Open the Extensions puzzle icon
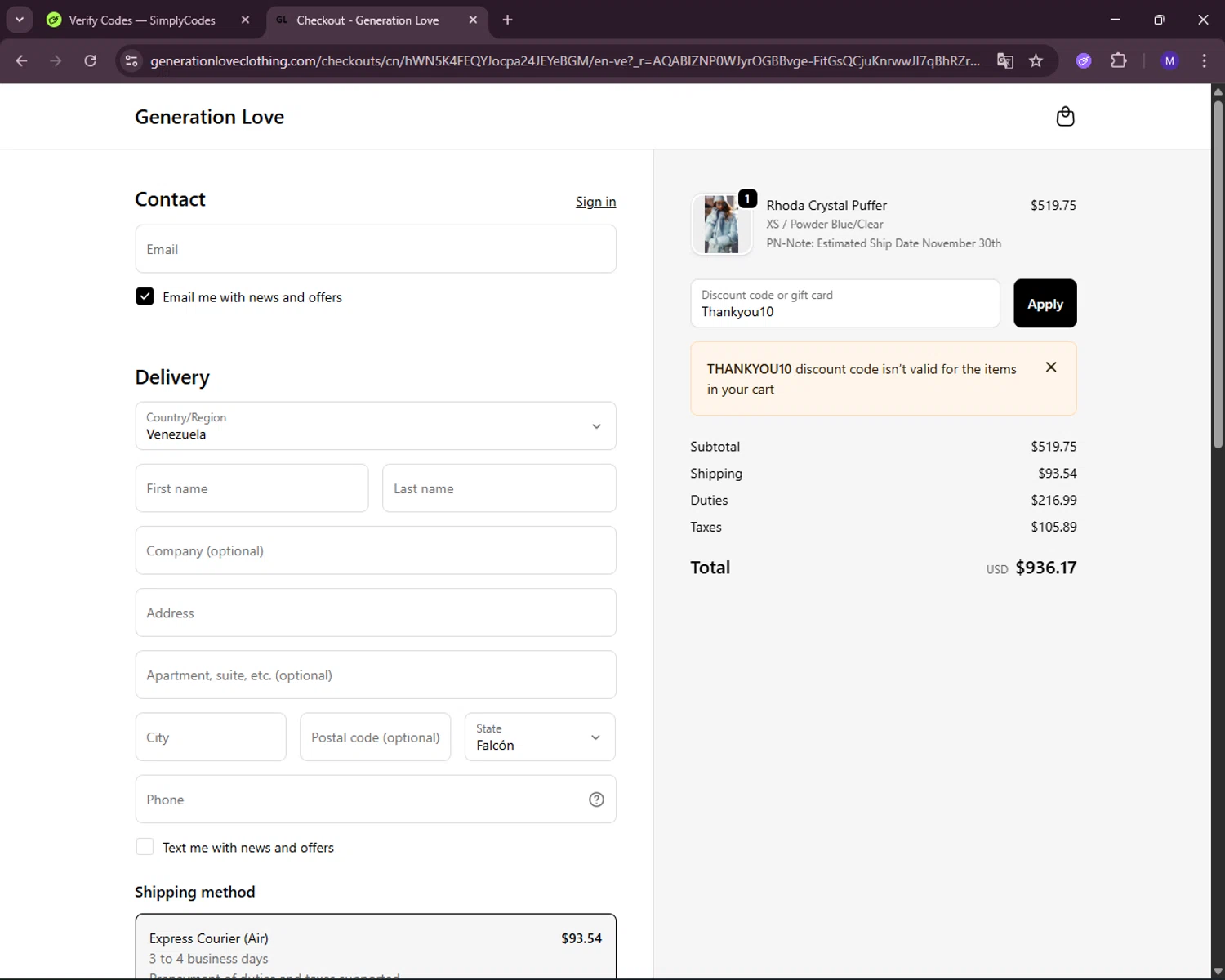This screenshot has width=1225, height=980. coord(1119,60)
